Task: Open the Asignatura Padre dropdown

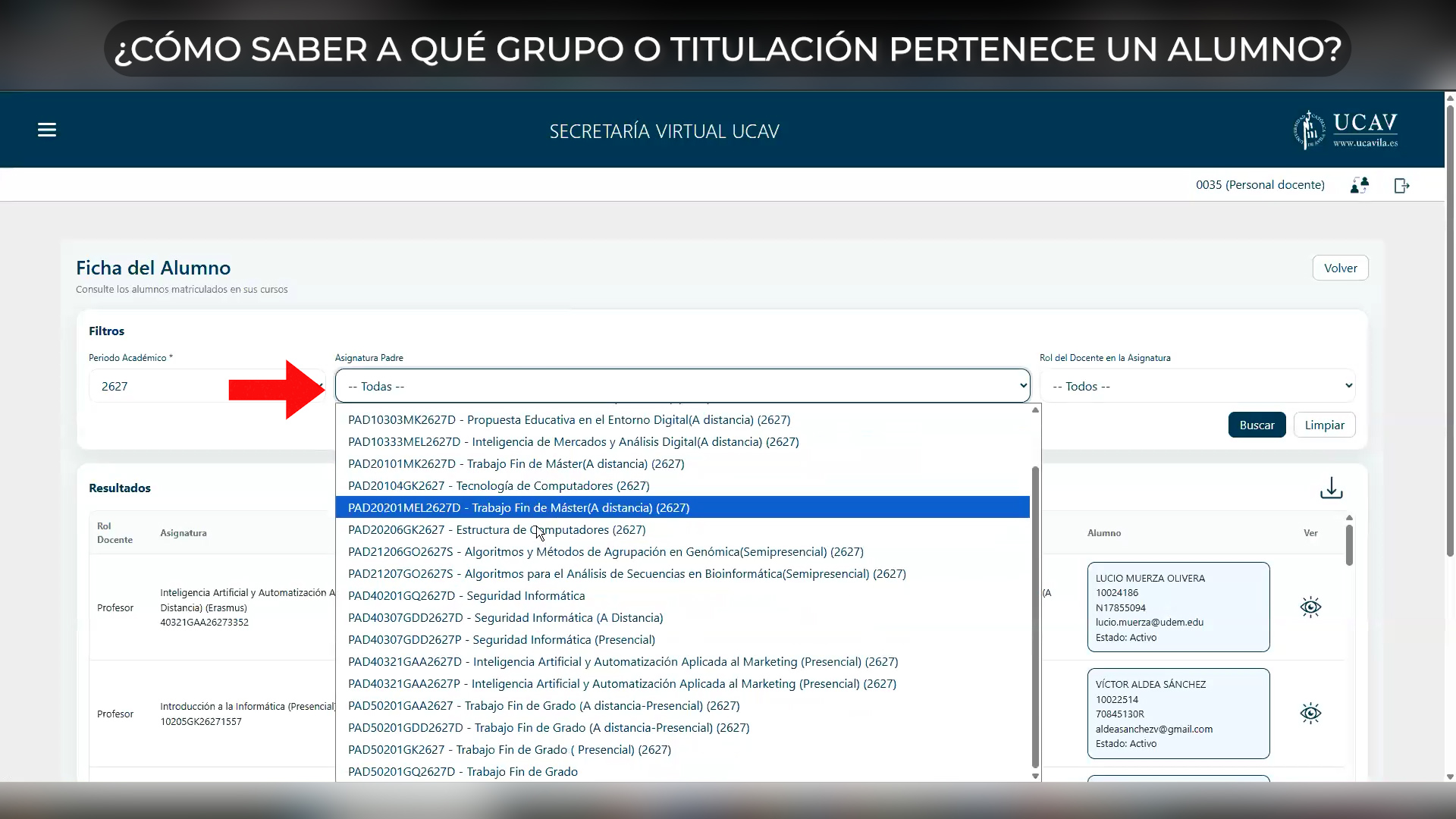Action: (682, 386)
